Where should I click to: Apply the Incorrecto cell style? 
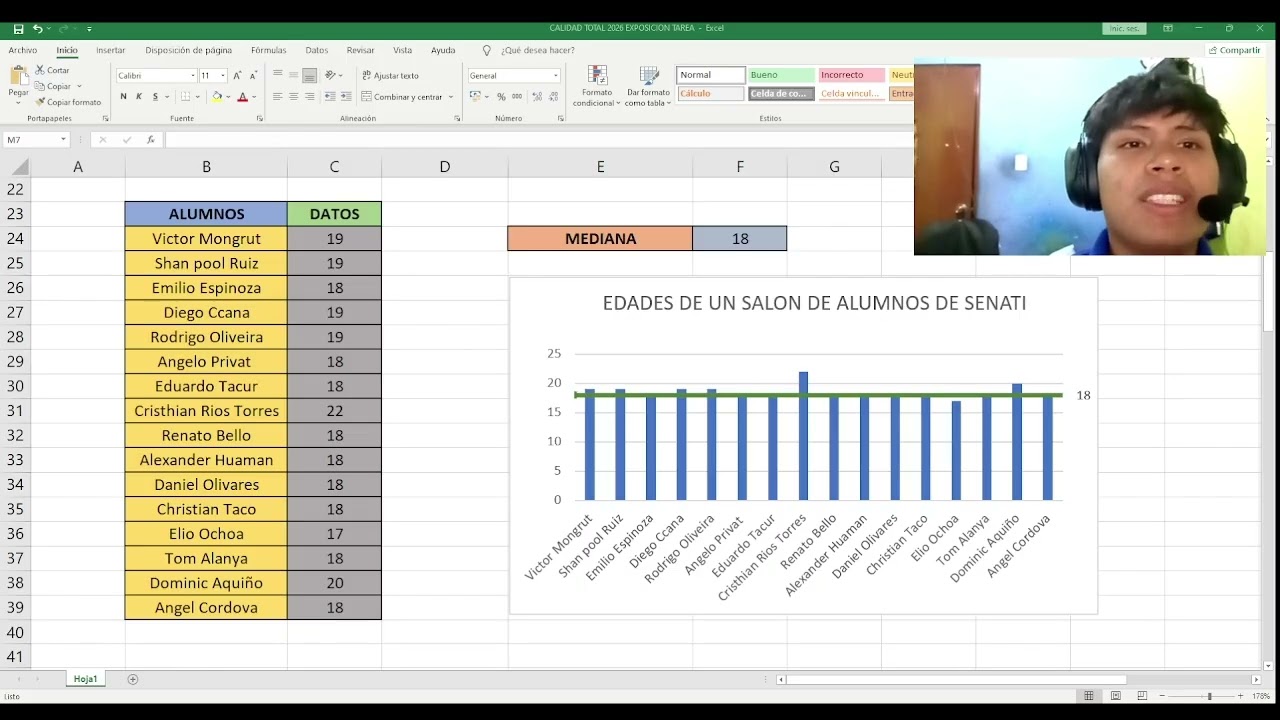pos(852,75)
